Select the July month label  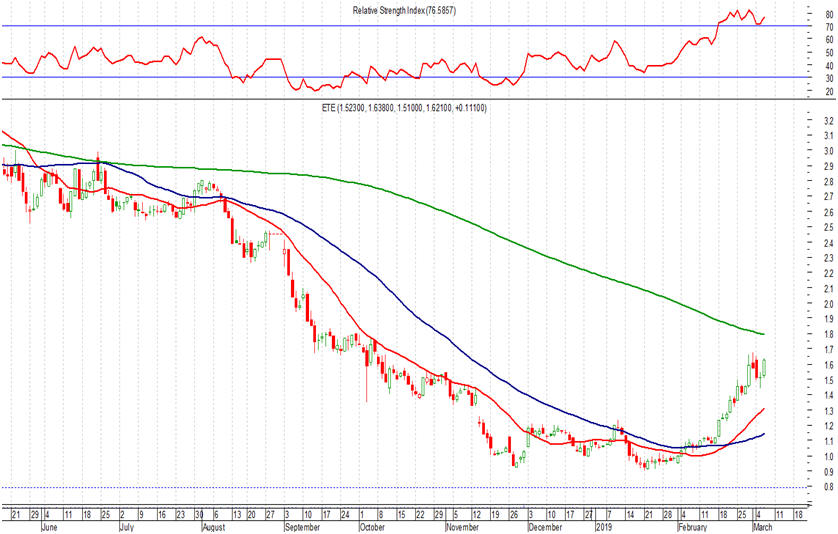tap(127, 527)
